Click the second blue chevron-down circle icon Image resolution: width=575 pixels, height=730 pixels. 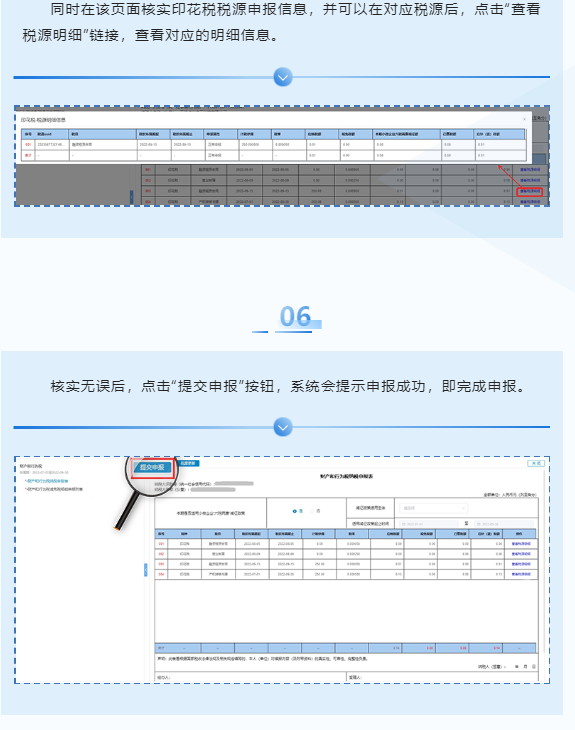tap(283, 427)
